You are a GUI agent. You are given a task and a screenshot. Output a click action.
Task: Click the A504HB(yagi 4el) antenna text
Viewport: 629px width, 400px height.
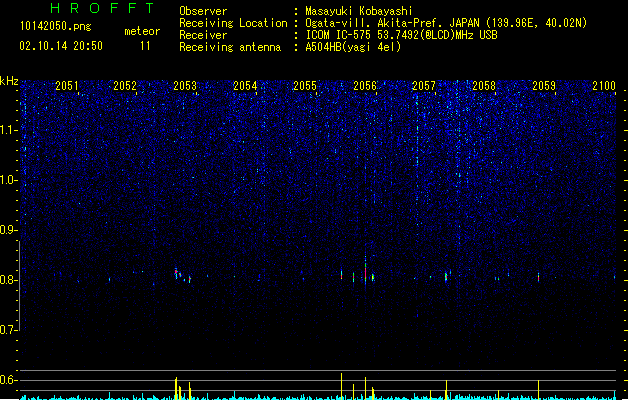(353, 47)
